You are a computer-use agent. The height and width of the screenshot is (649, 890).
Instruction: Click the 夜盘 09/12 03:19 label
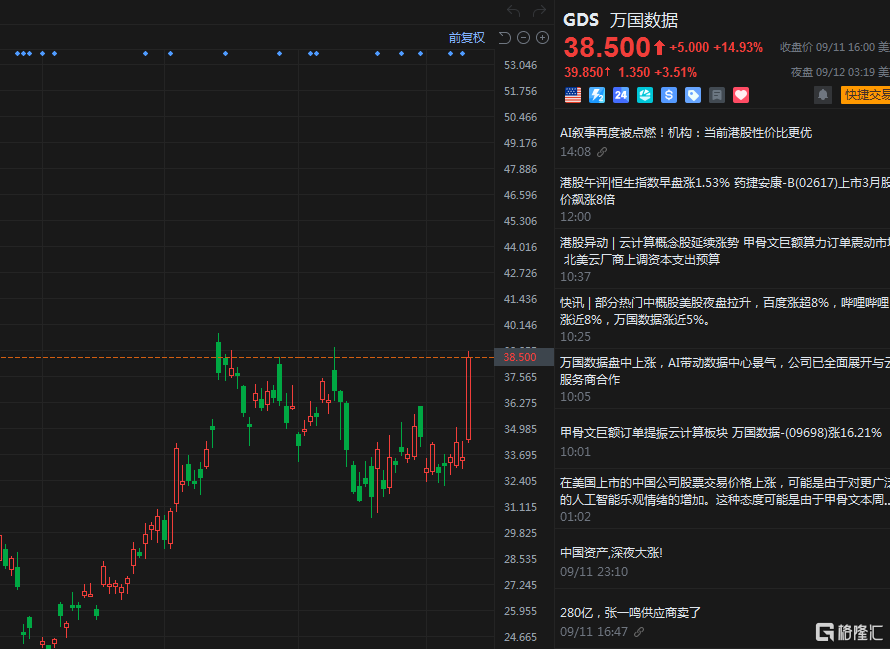point(833,72)
